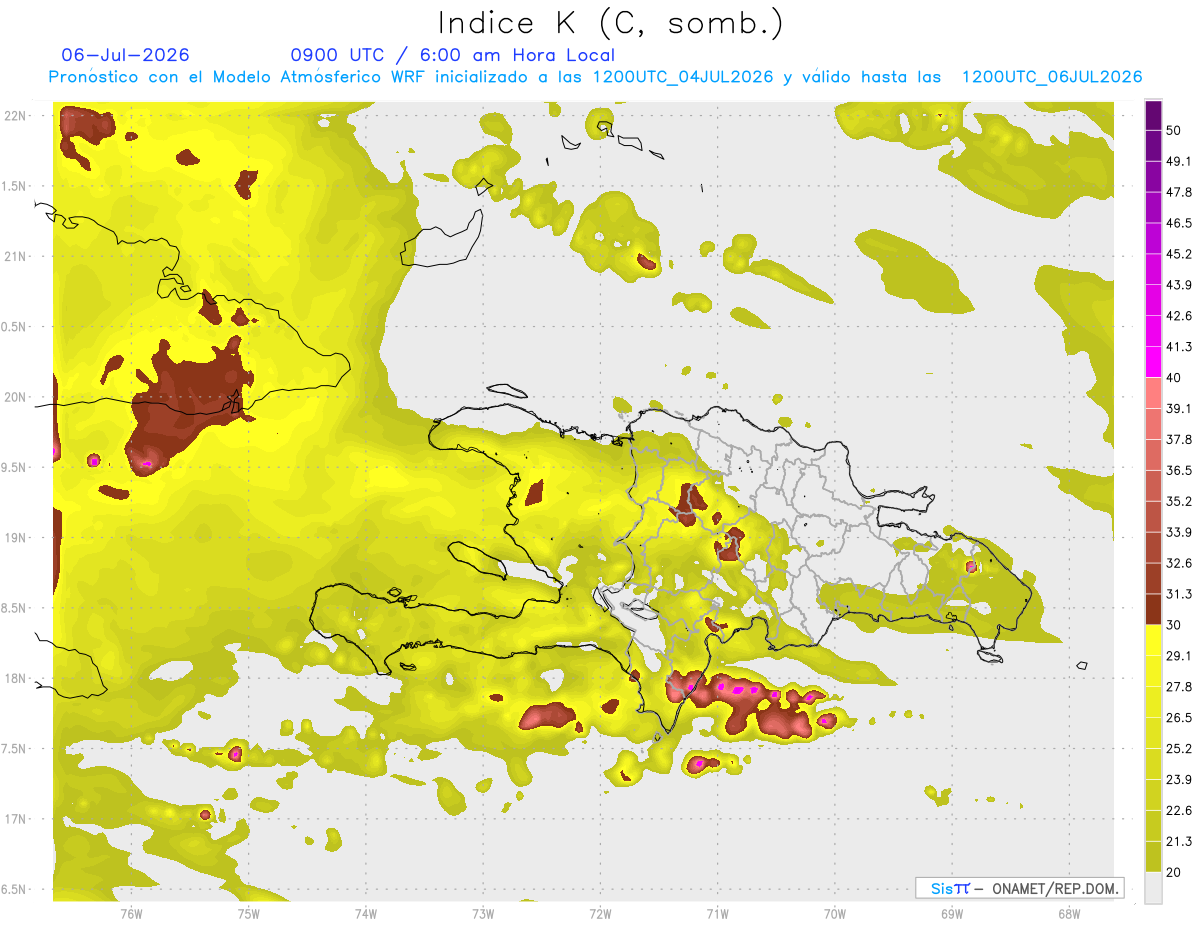The image size is (1200, 927).
Task: Click the '43.9' color scale value
Action: coord(1179,285)
